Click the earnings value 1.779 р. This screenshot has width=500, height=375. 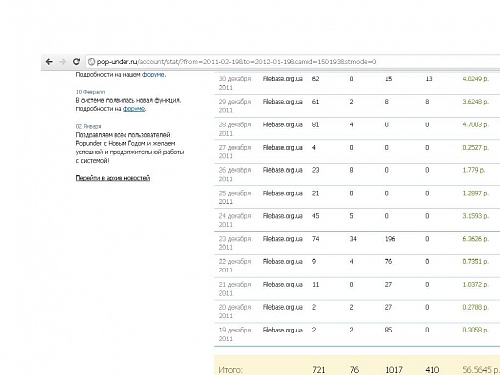(474, 170)
